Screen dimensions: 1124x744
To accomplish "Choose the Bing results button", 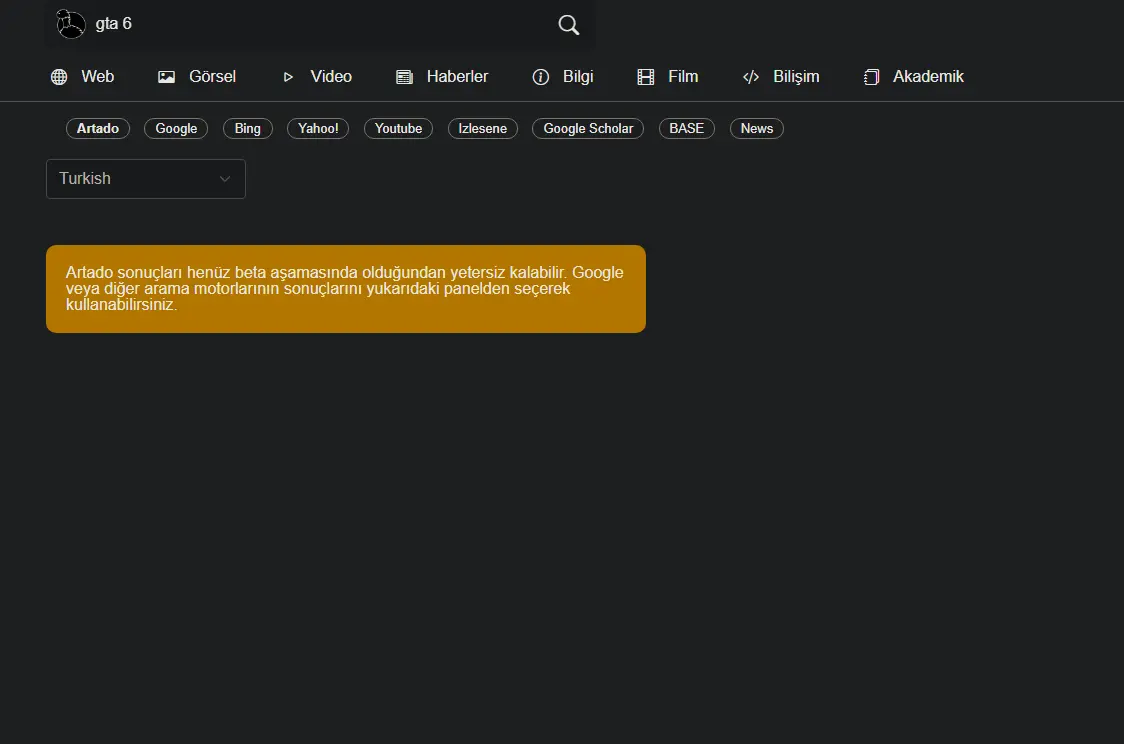I will pyautogui.click(x=247, y=128).
